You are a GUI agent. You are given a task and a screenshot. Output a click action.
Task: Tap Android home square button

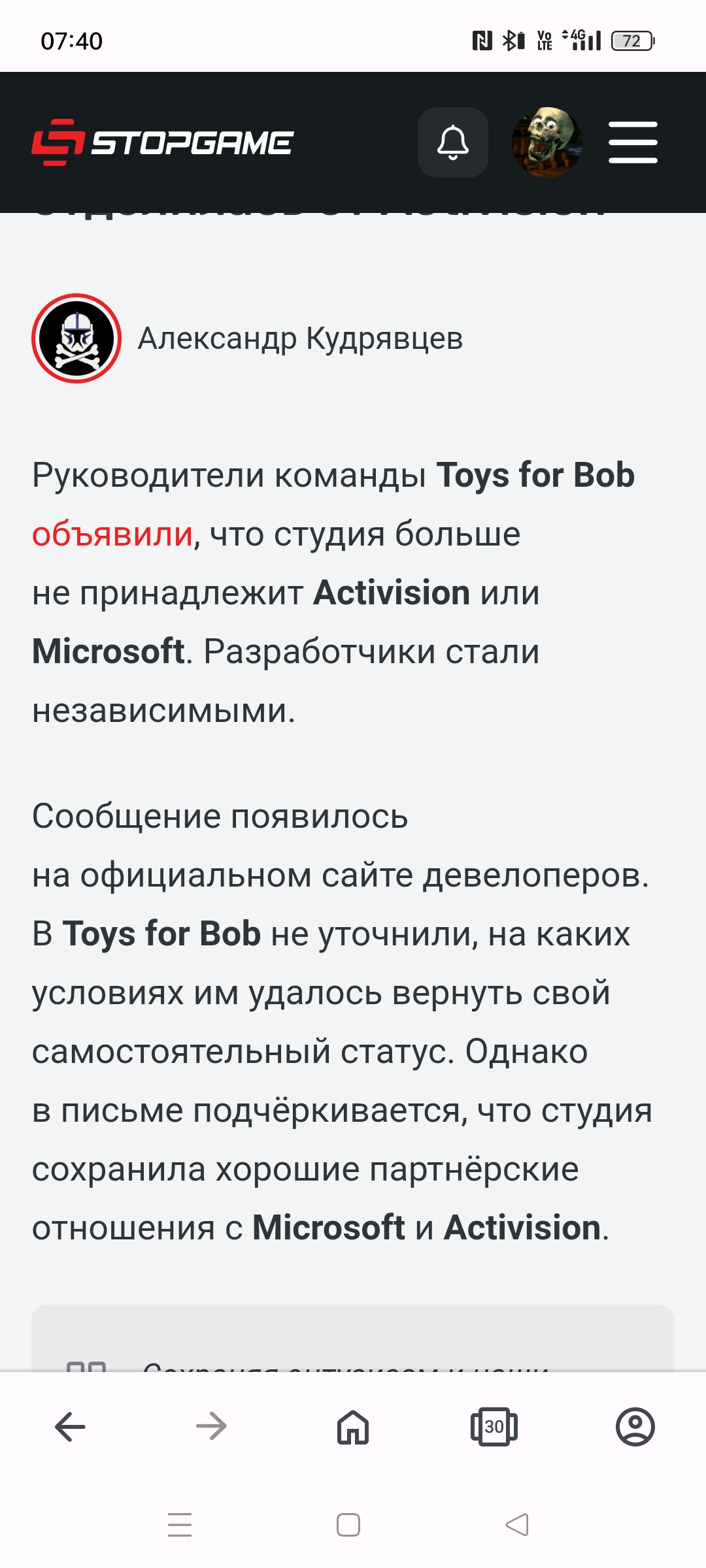pyautogui.click(x=348, y=1525)
